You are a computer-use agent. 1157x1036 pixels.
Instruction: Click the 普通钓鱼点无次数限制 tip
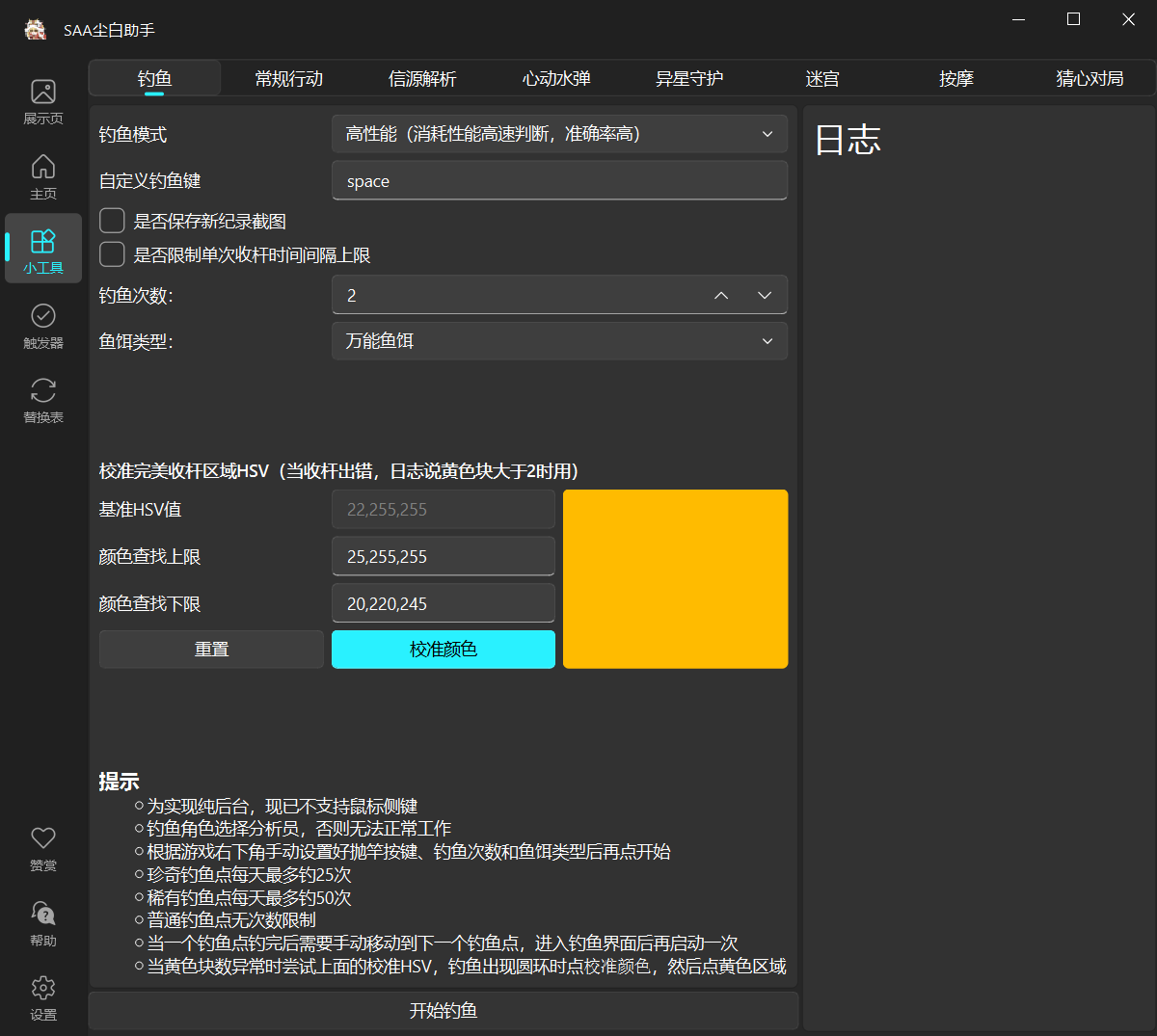pos(231,920)
